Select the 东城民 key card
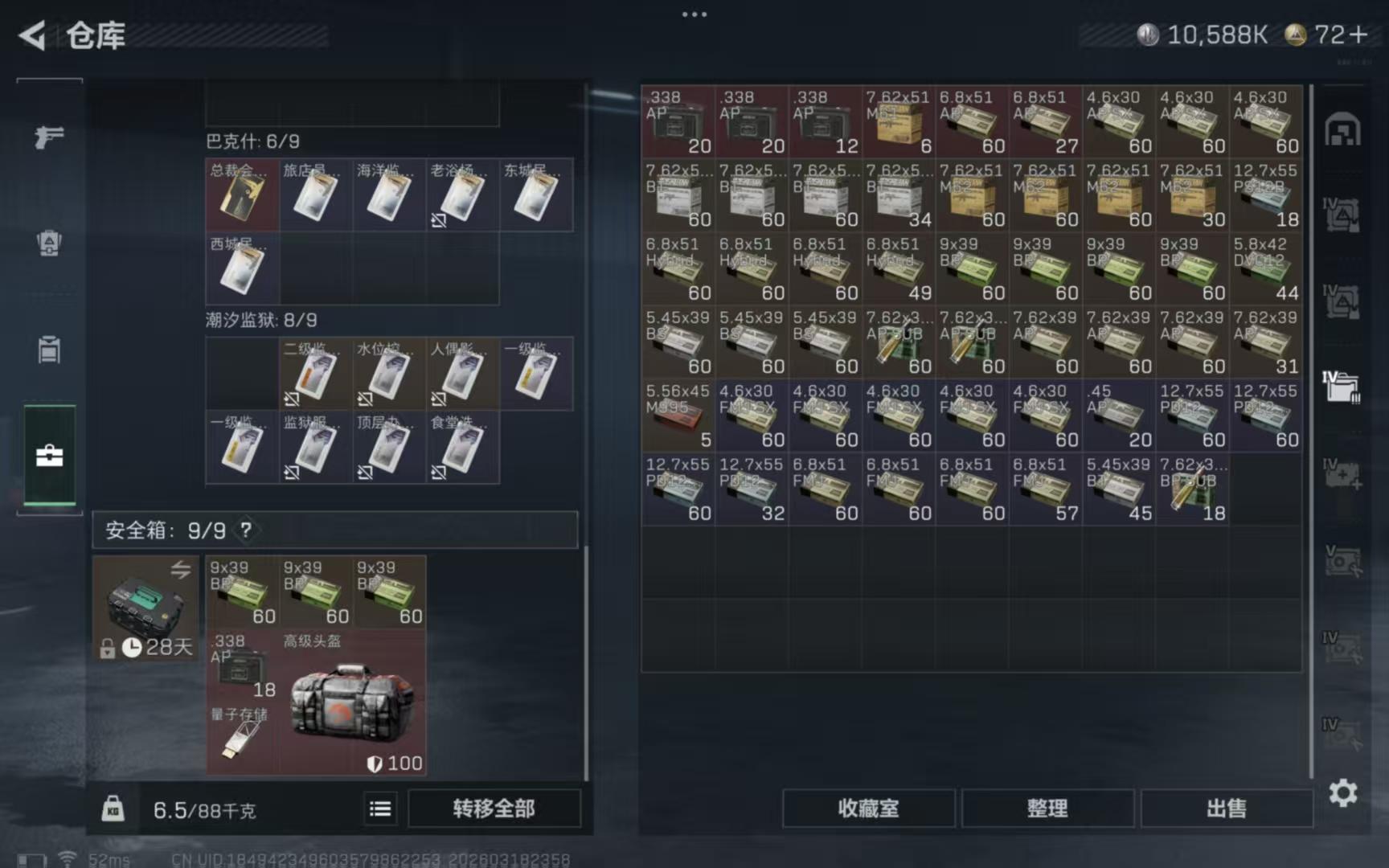The width and height of the screenshot is (1389, 868). [536, 195]
